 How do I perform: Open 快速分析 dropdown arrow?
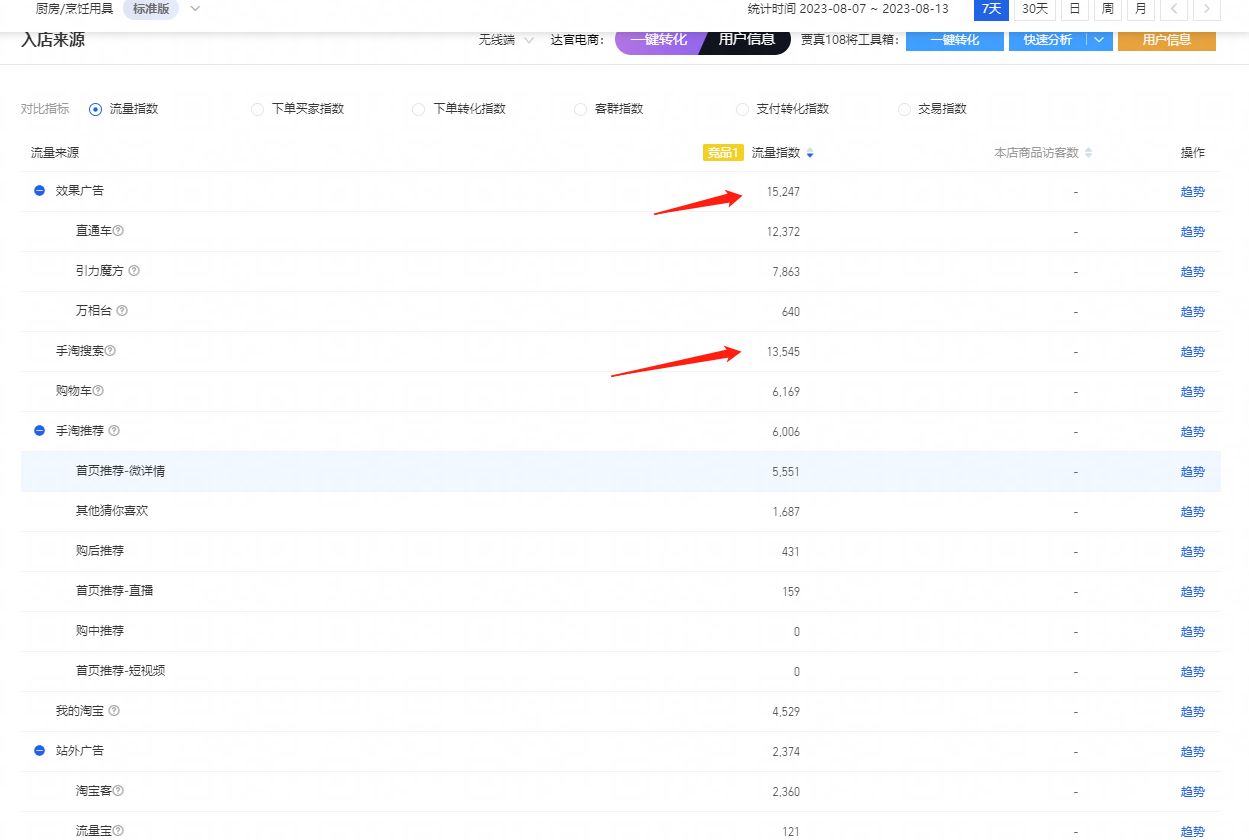tap(1099, 40)
